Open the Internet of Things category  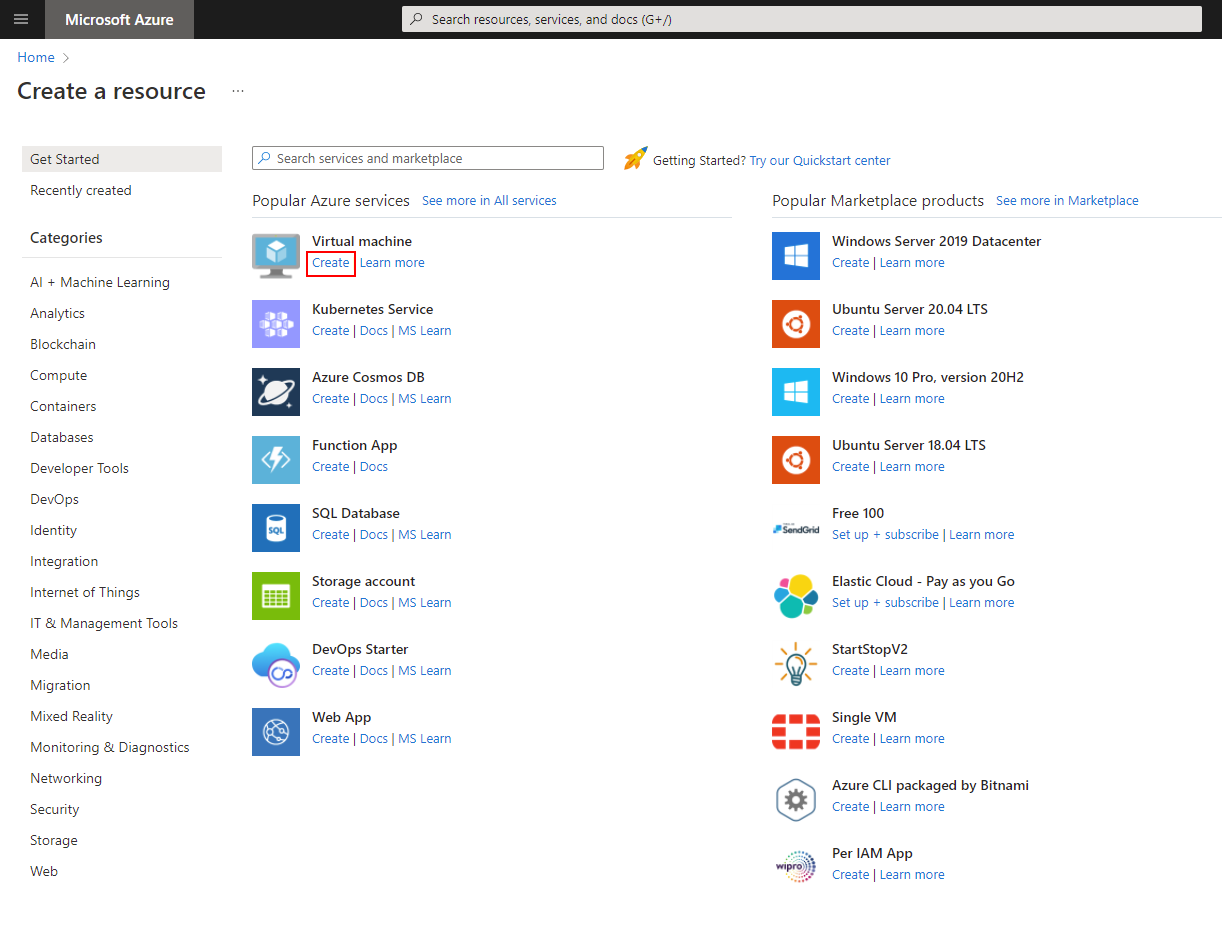click(85, 592)
